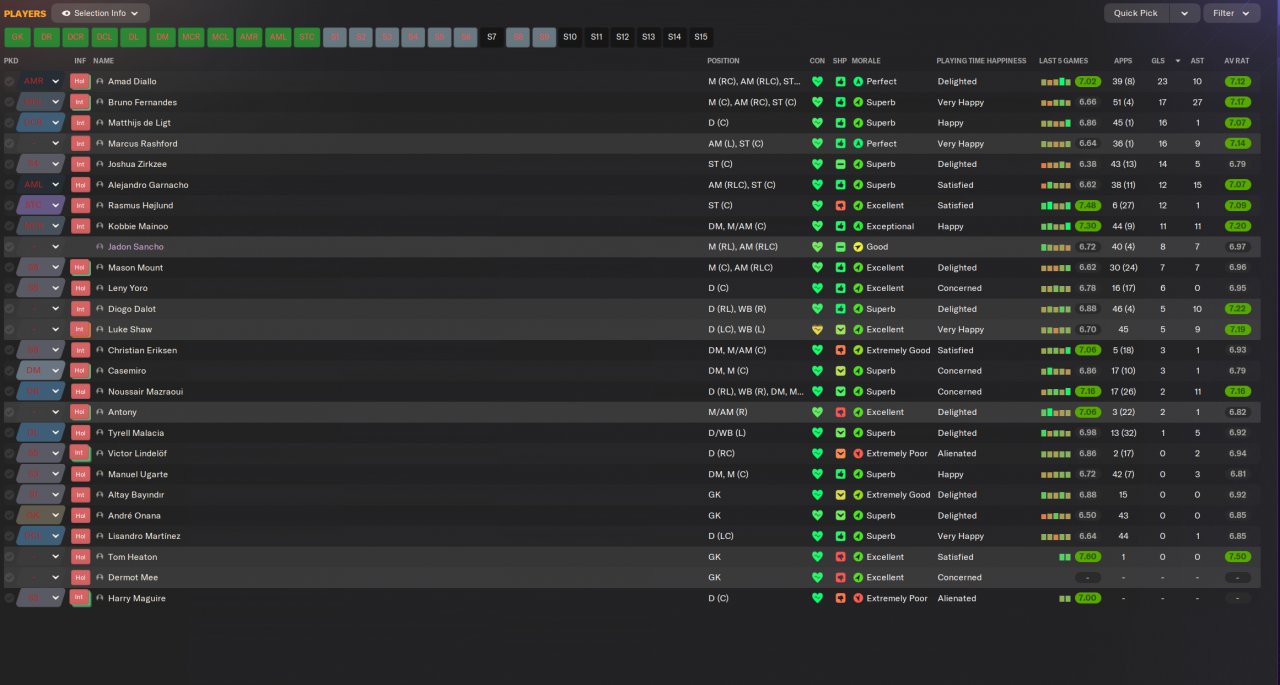Viewport: 1280px width, 685px height.
Task: Click the player icon beside Jadon Sancho's name
Action: (x=100, y=247)
